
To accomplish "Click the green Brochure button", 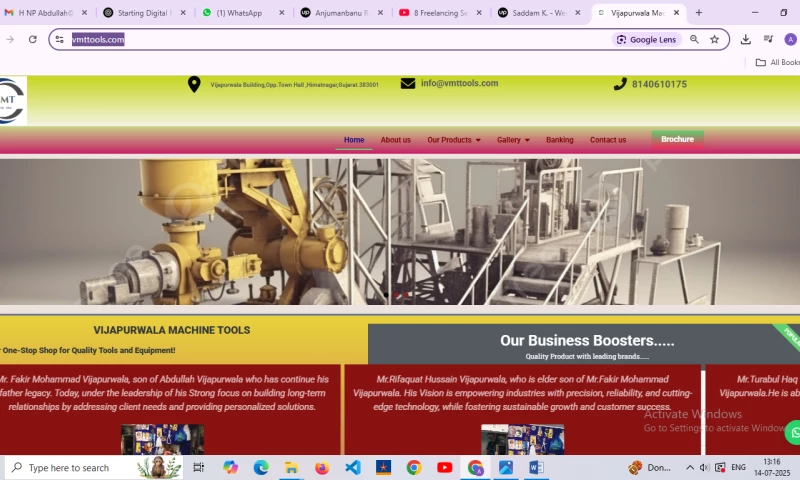I will pyautogui.click(x=678, y=139).
